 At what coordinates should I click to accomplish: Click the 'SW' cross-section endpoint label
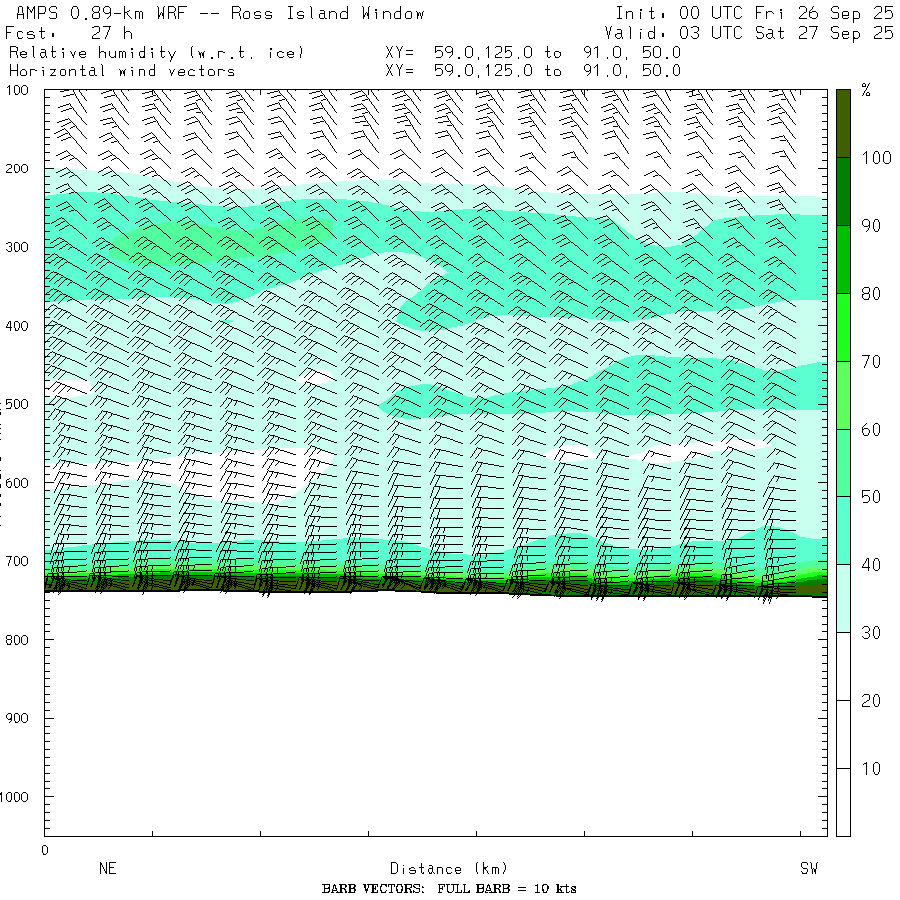[x=809, y=868]
